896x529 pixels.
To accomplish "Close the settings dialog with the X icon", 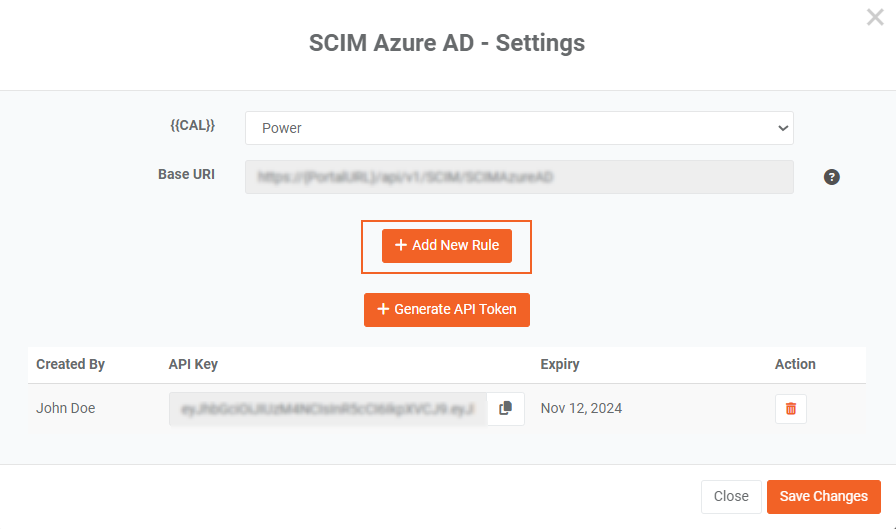I will [874, 18].
